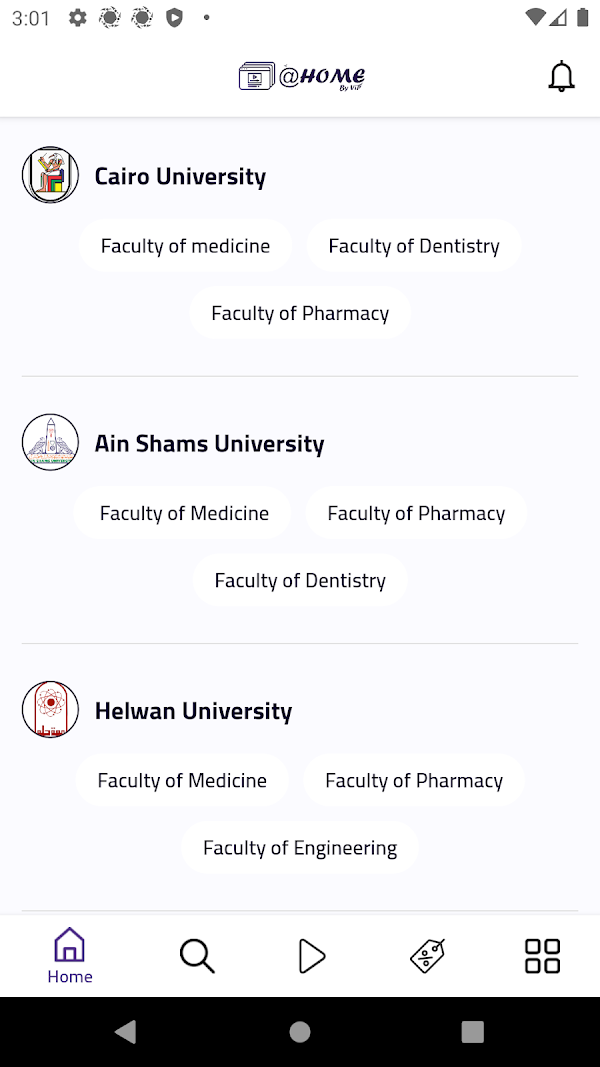Choose Ain Shams Faculty of Medicine
Viewport: 600px width, 1067px height.
(x=184, y=513)
